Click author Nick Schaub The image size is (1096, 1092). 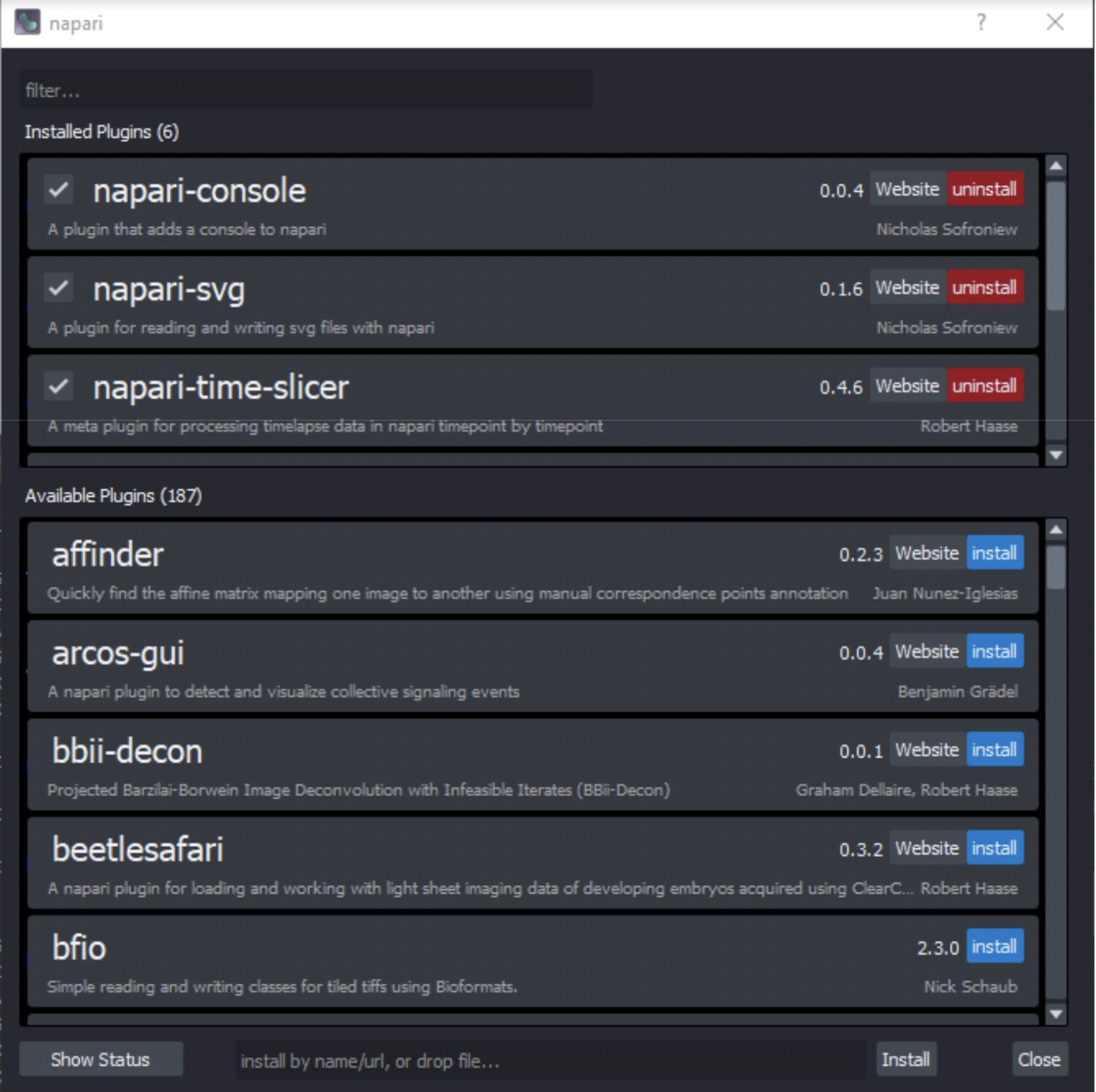click(x=971, y=987)
